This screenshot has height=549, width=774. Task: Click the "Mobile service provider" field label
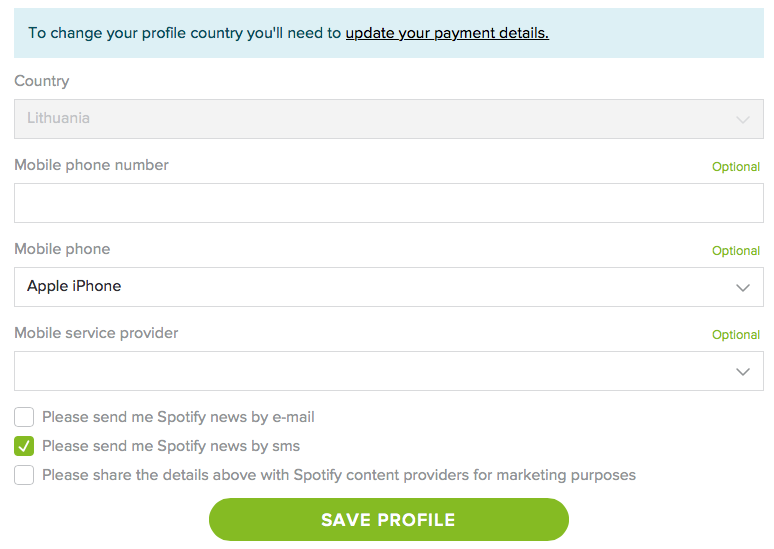pos(96,333)
